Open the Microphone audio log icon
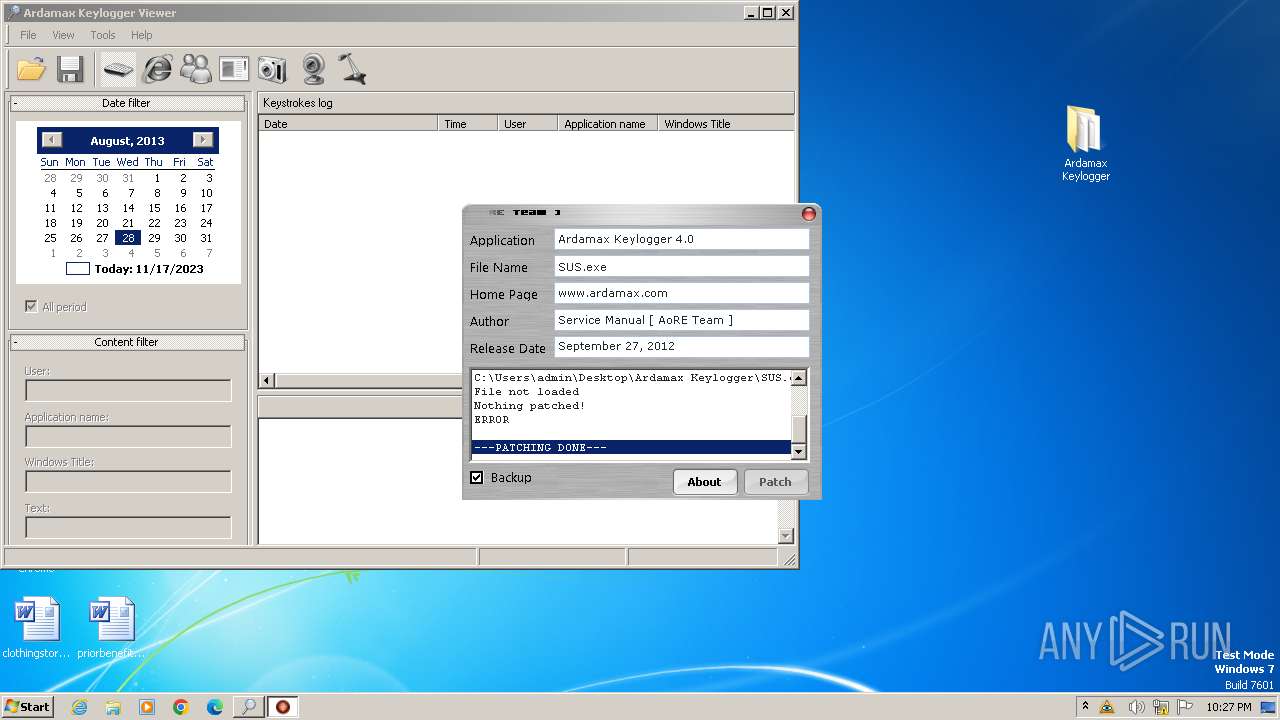The image size is (1280, 720). coord(351,69)
